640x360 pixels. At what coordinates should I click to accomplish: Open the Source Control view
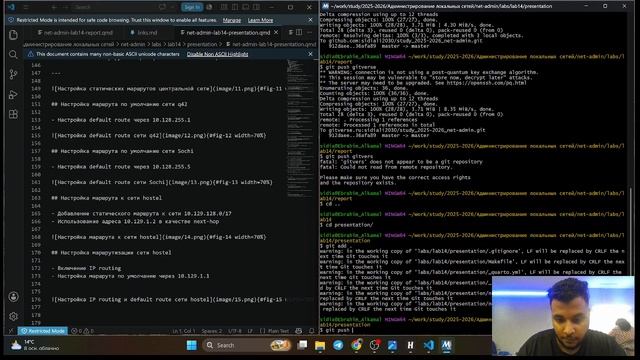point(13,74)
